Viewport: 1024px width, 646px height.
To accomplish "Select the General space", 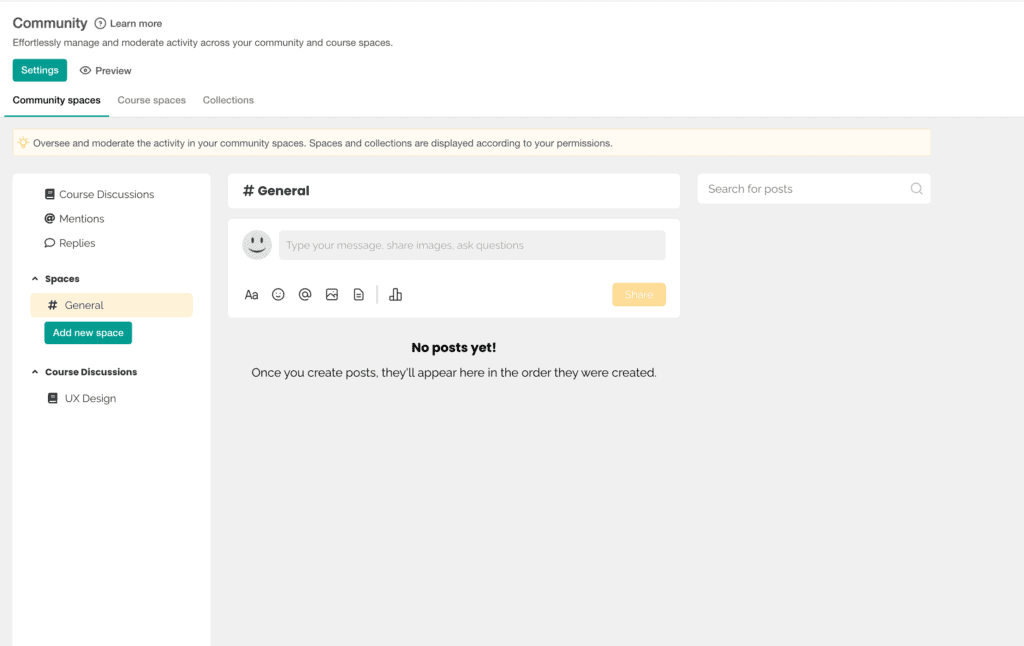I will point(84,305).
